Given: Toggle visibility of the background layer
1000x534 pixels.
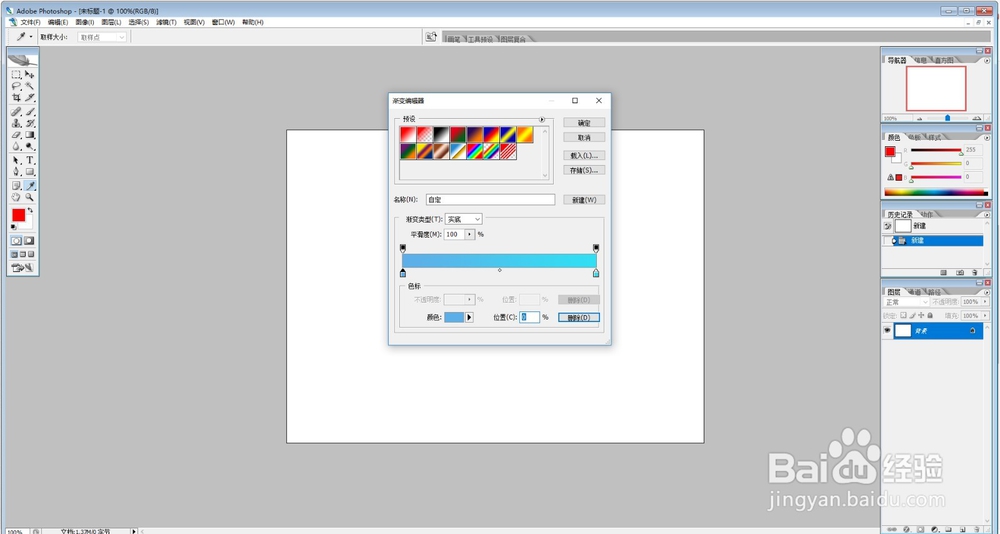Looking at the screenshot, I should click(x=886, y=330).
